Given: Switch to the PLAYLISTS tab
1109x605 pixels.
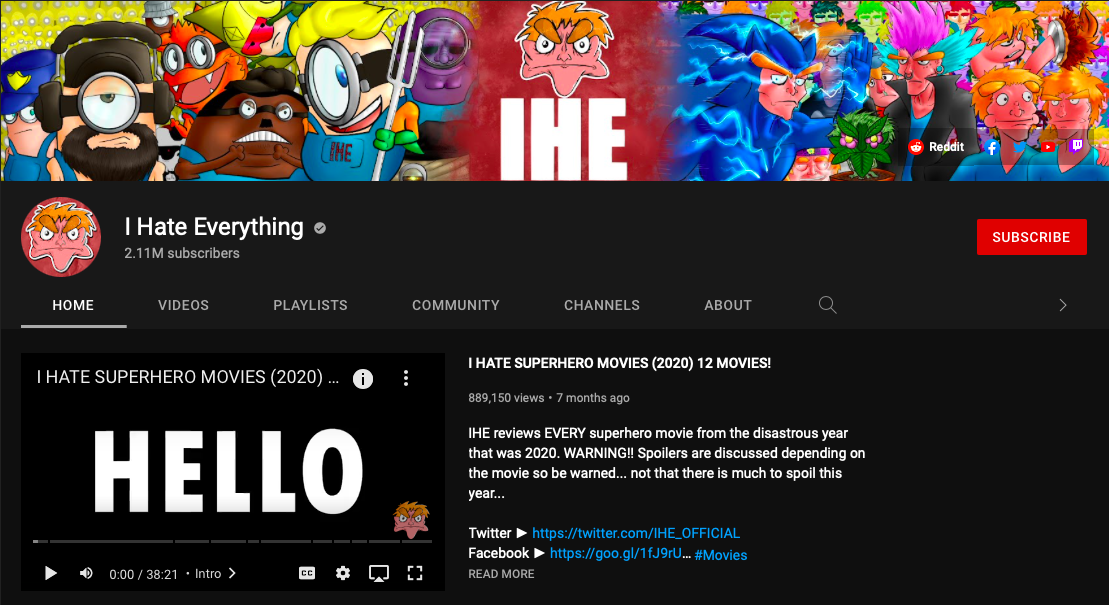Looking at the screenshot, I should click(310, 305).
